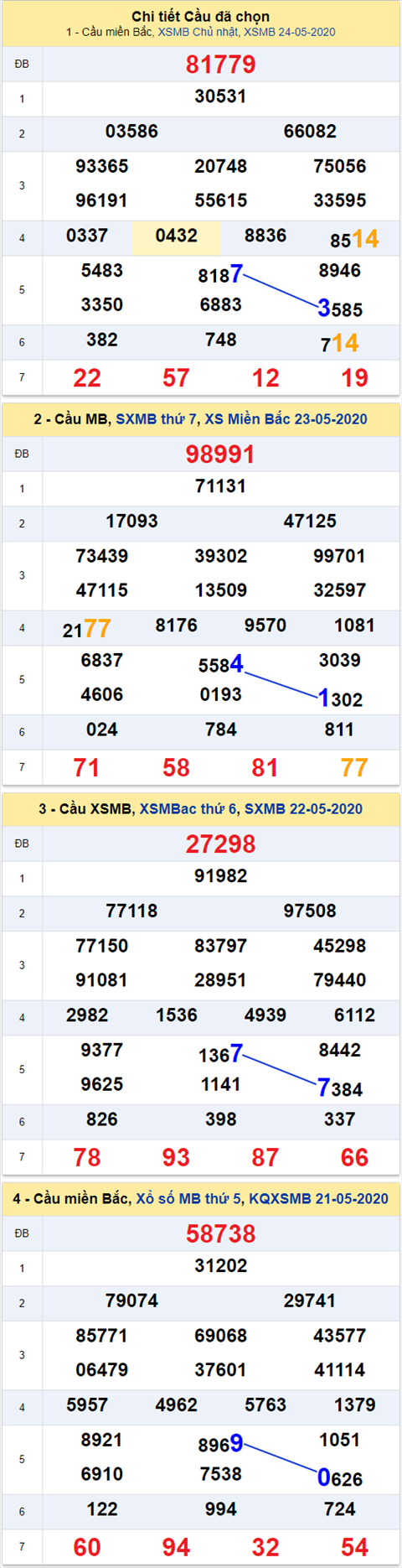The height and width of the screenshot is (1568, 402).
Task: Select red seventh prize number 93
Action: [176, 1158]
